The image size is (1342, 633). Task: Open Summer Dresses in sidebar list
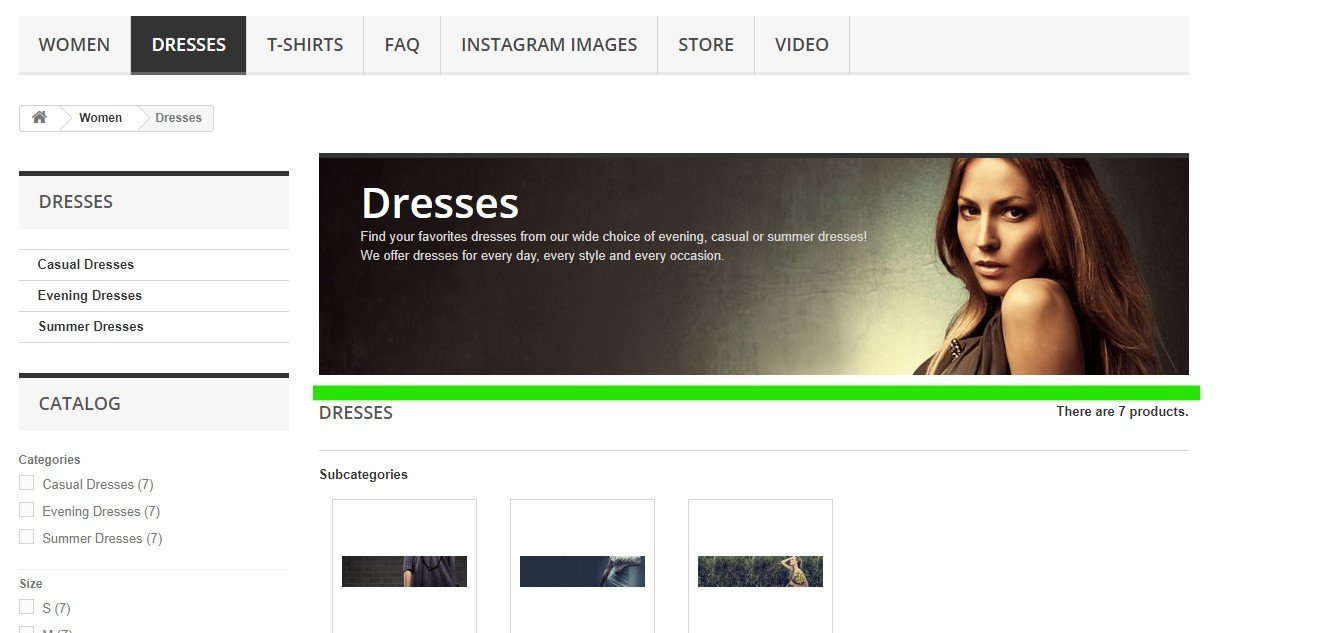pos(91,327)
